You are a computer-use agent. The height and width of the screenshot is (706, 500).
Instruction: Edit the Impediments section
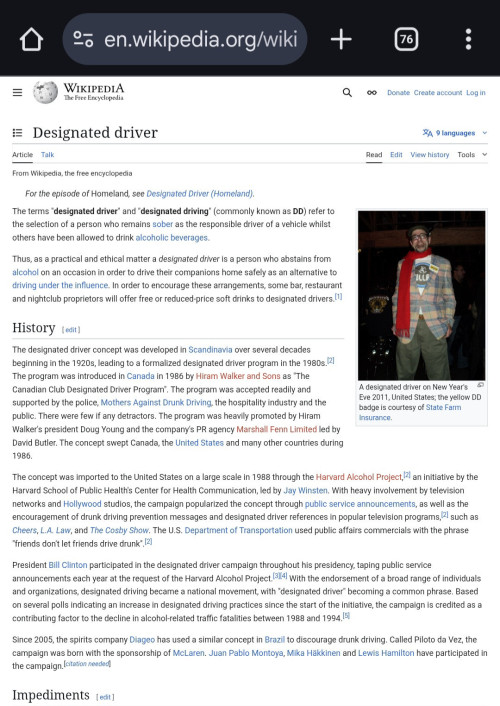(x=105, y=697)
